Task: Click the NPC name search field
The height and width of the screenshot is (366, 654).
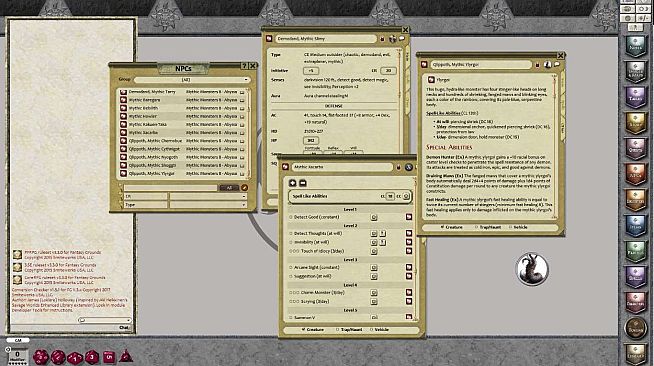Action: 171,188
